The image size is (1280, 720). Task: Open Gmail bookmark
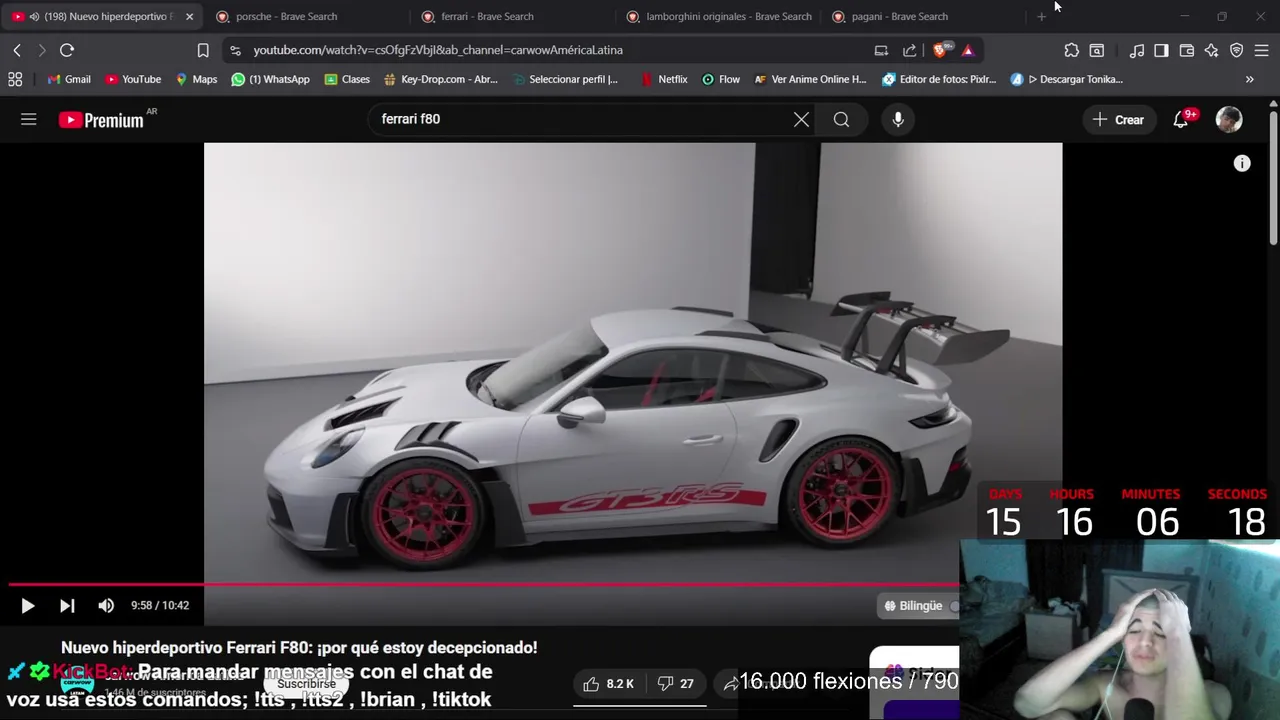(69, 79)
